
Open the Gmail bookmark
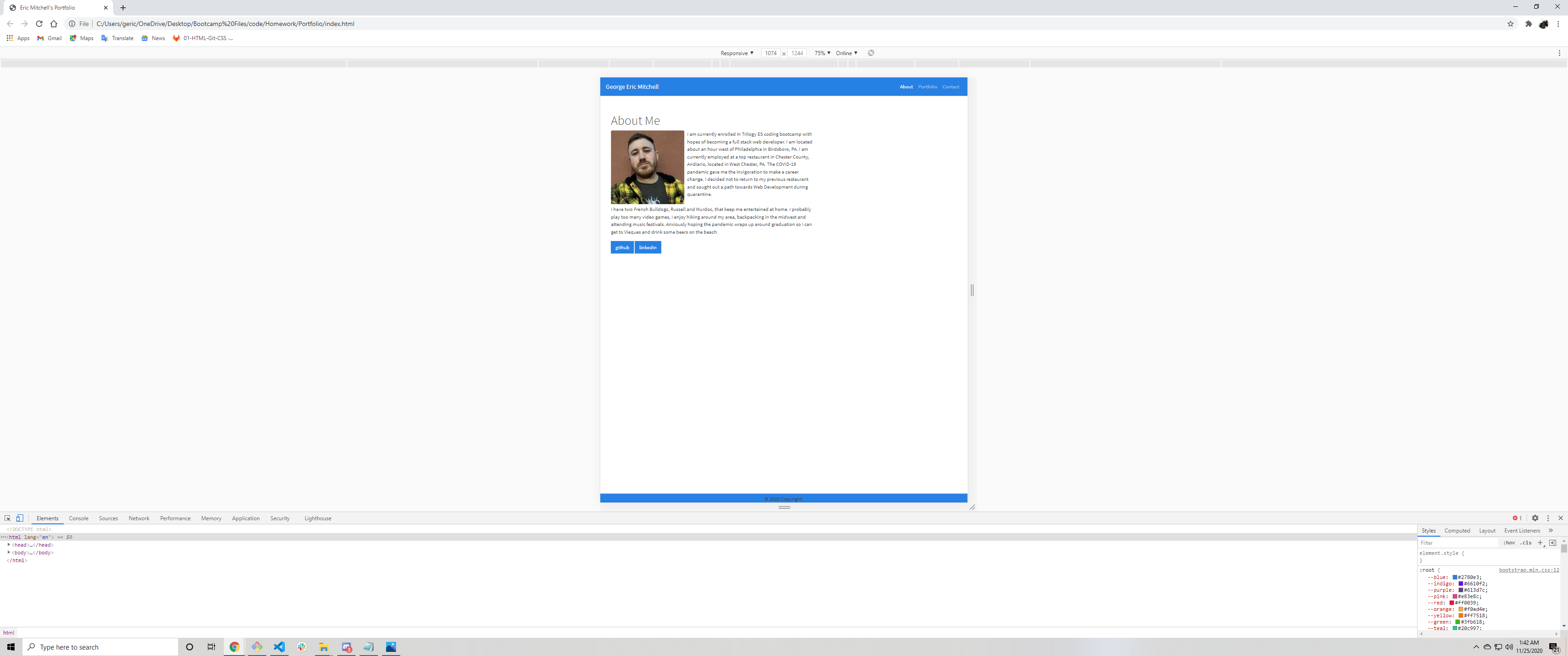(49, 38)
